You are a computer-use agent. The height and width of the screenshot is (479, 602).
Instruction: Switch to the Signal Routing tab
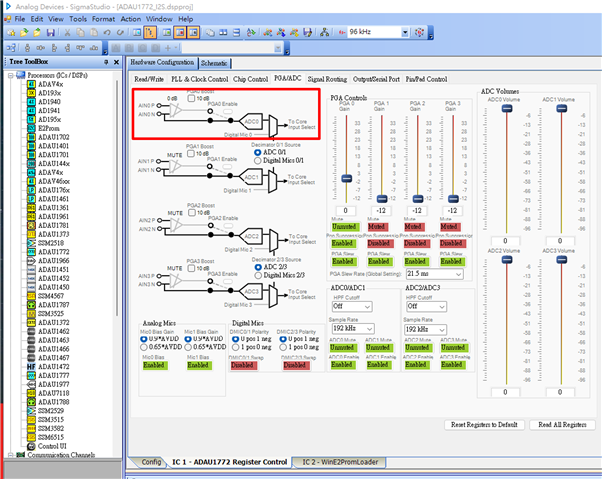327,79
